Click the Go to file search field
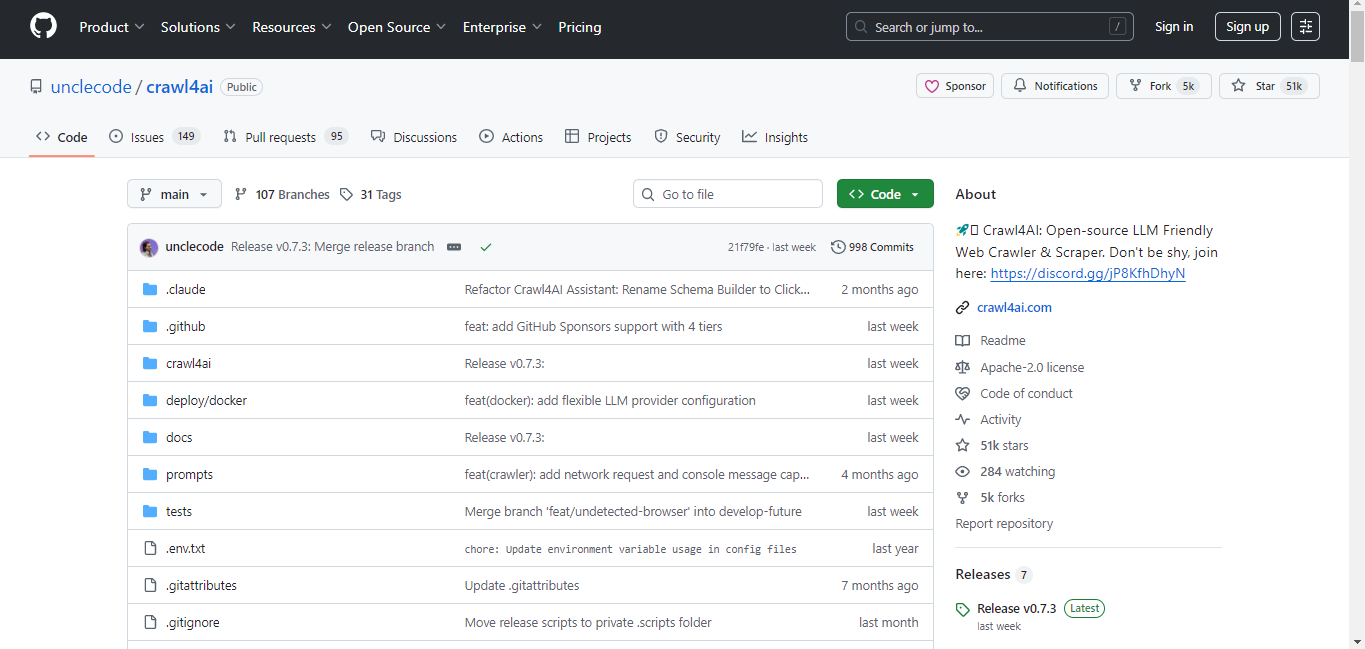 [x=727, y=193]
